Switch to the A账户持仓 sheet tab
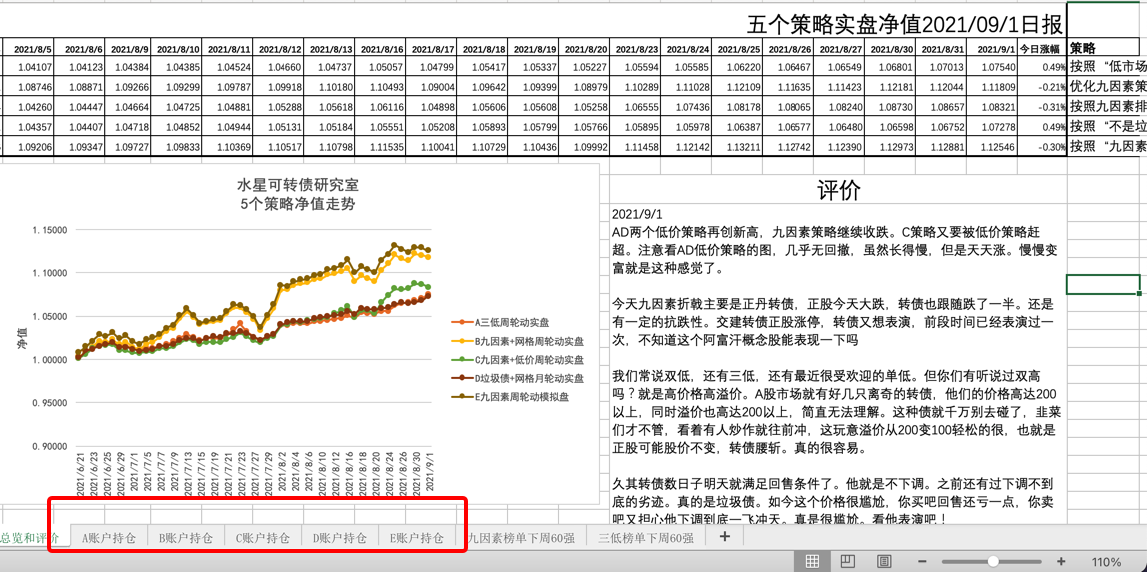The width and height of the screenshot is (1147, 572). [109, 538]
